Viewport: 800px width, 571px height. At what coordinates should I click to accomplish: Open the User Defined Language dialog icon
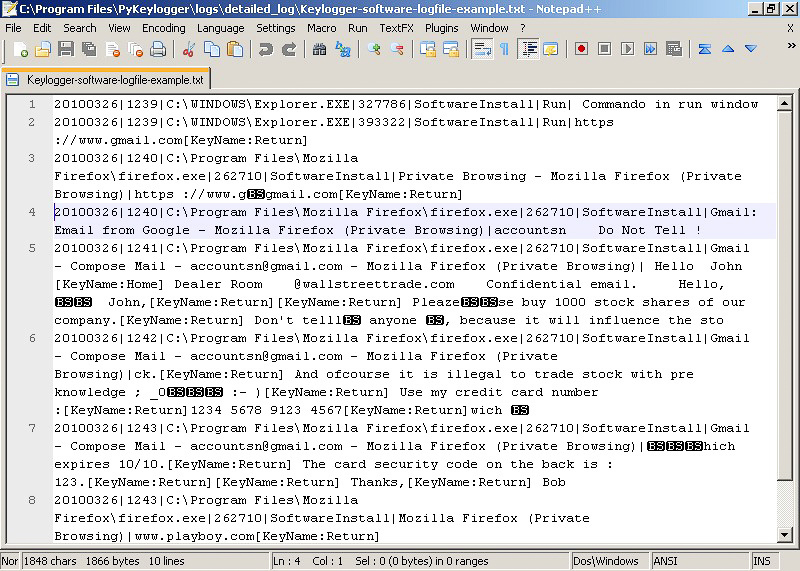[551, 49]
